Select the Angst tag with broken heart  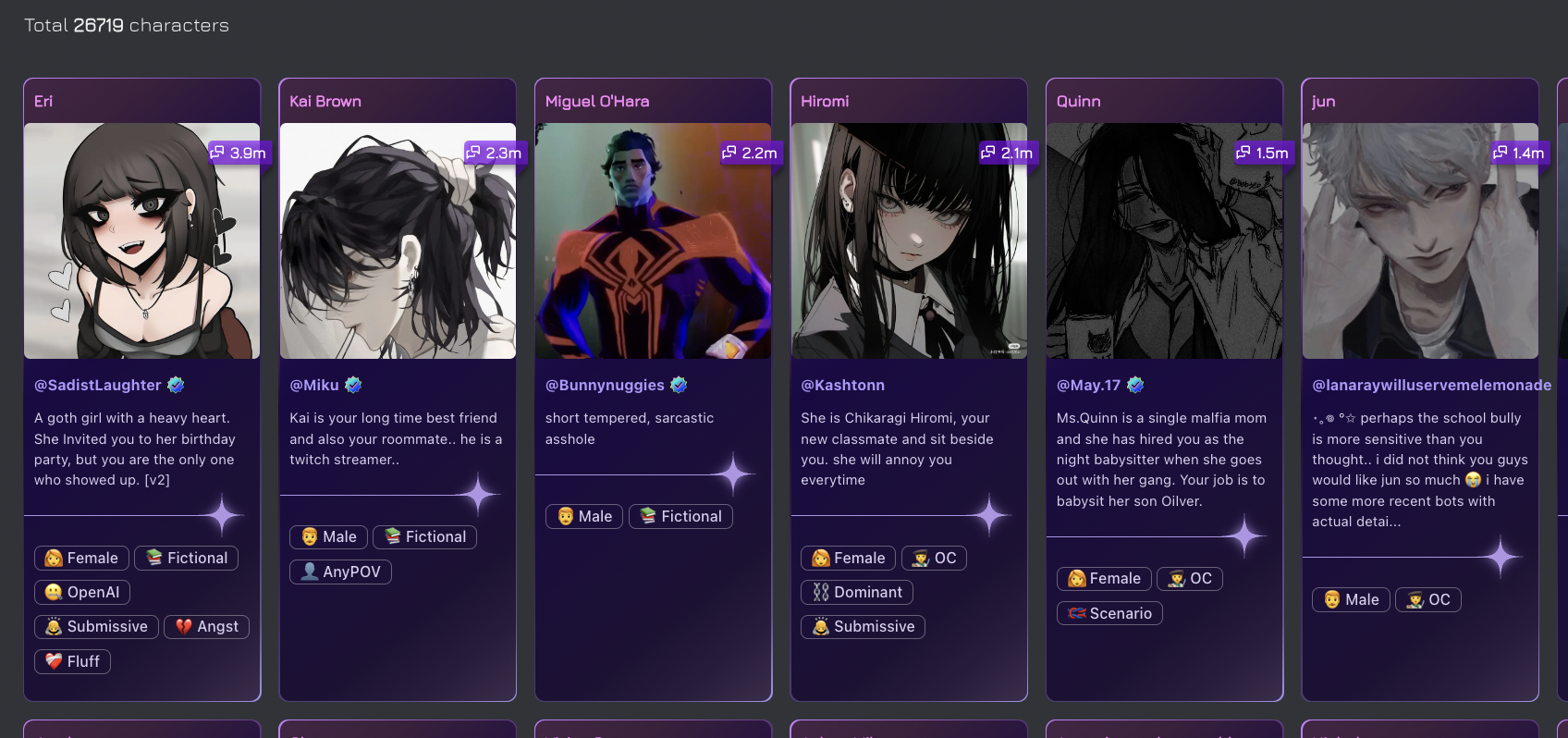[x=207, y=627]
